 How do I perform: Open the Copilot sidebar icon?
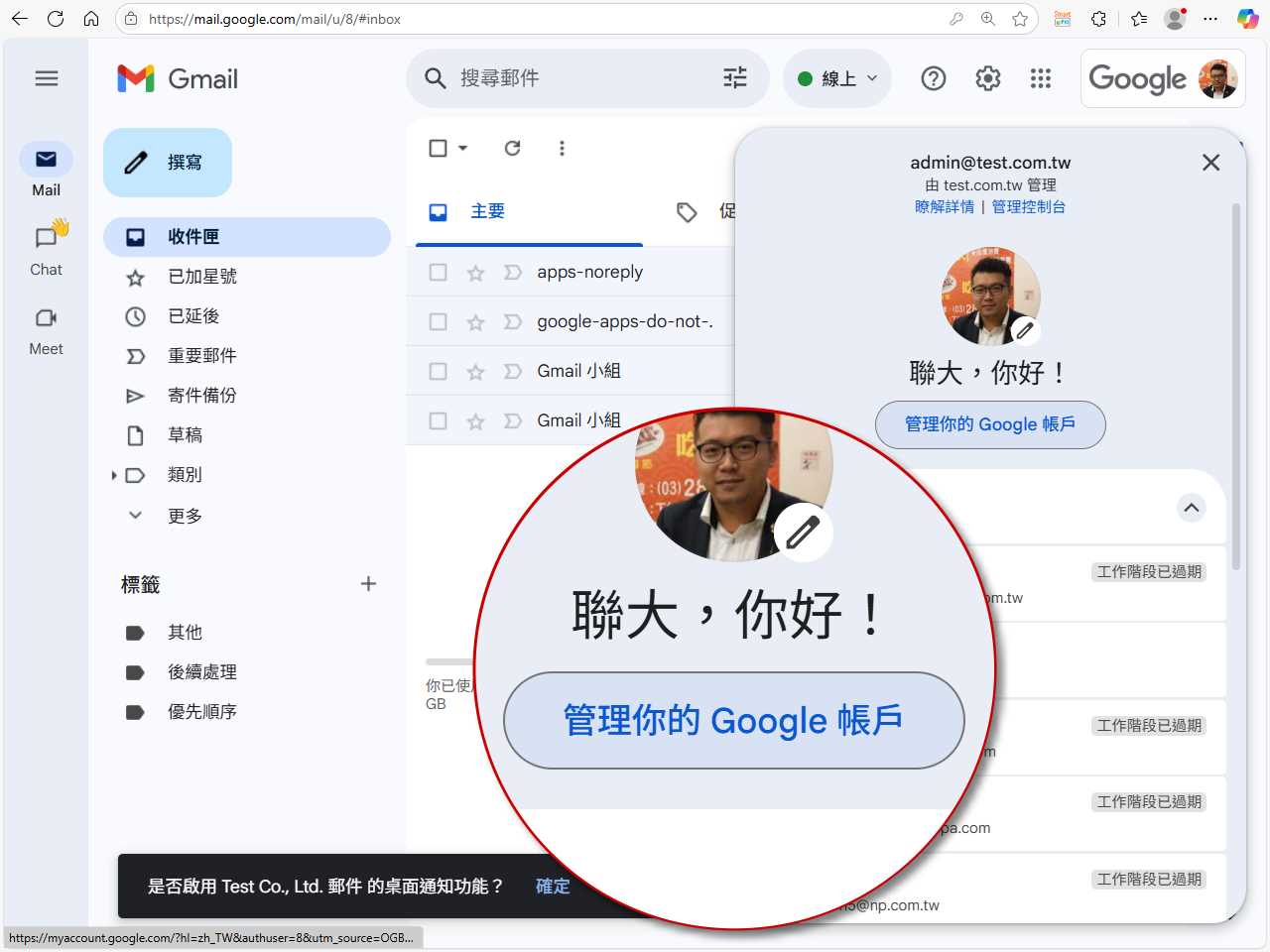(1248, 19)
